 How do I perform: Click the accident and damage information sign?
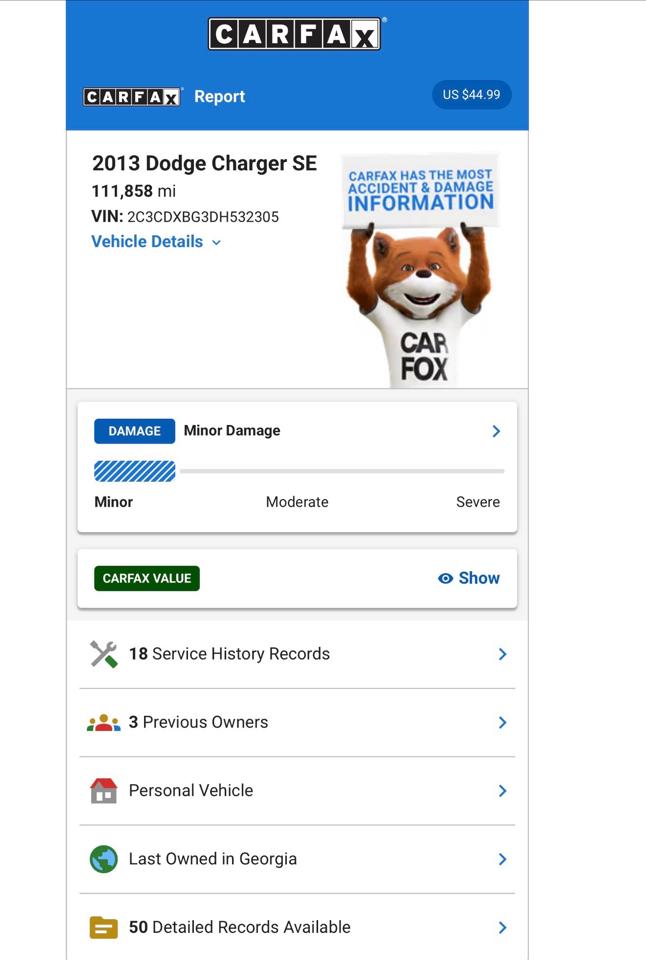pos(421,191)
